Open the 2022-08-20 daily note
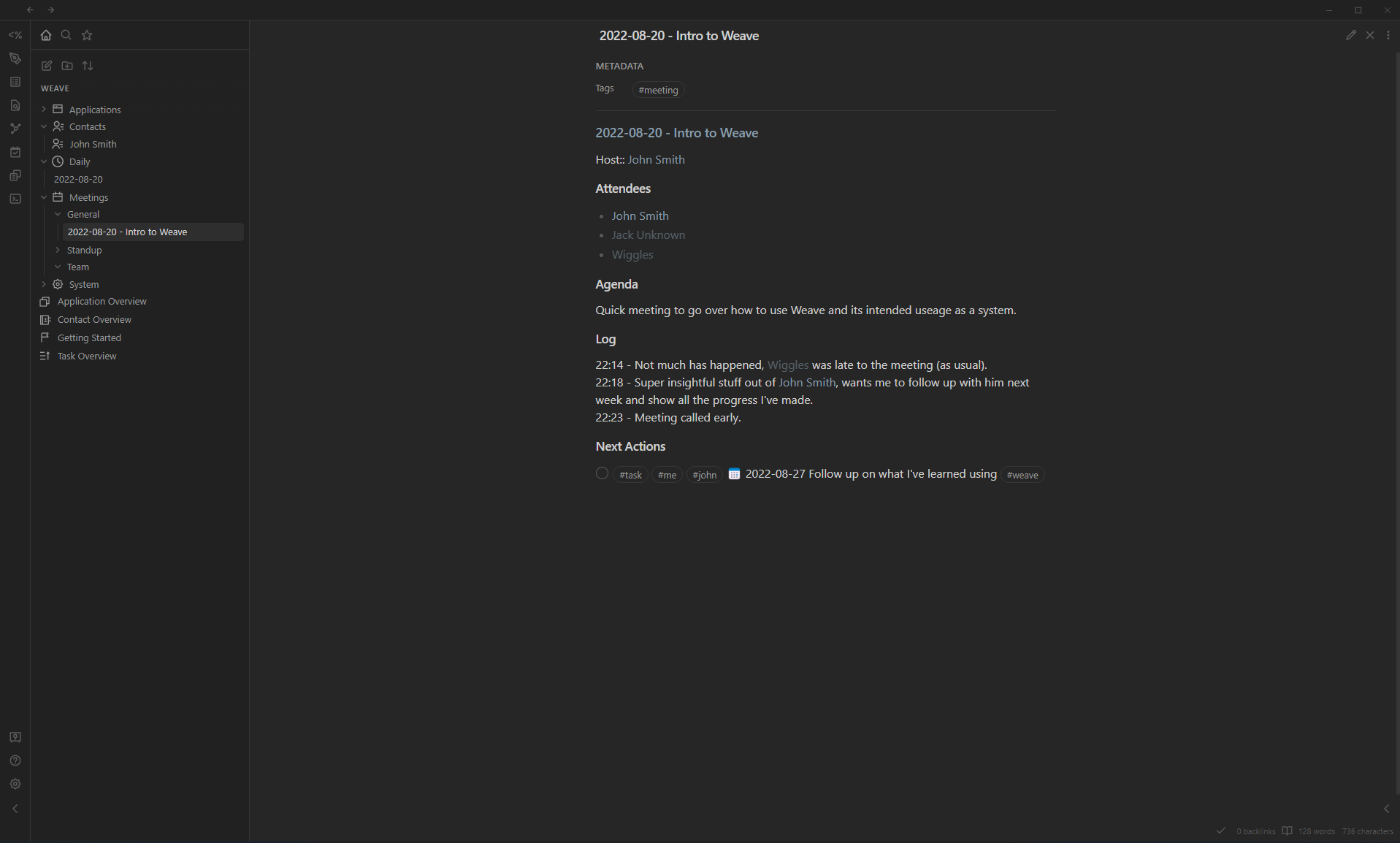1400x843 pixels. point(78,179)
